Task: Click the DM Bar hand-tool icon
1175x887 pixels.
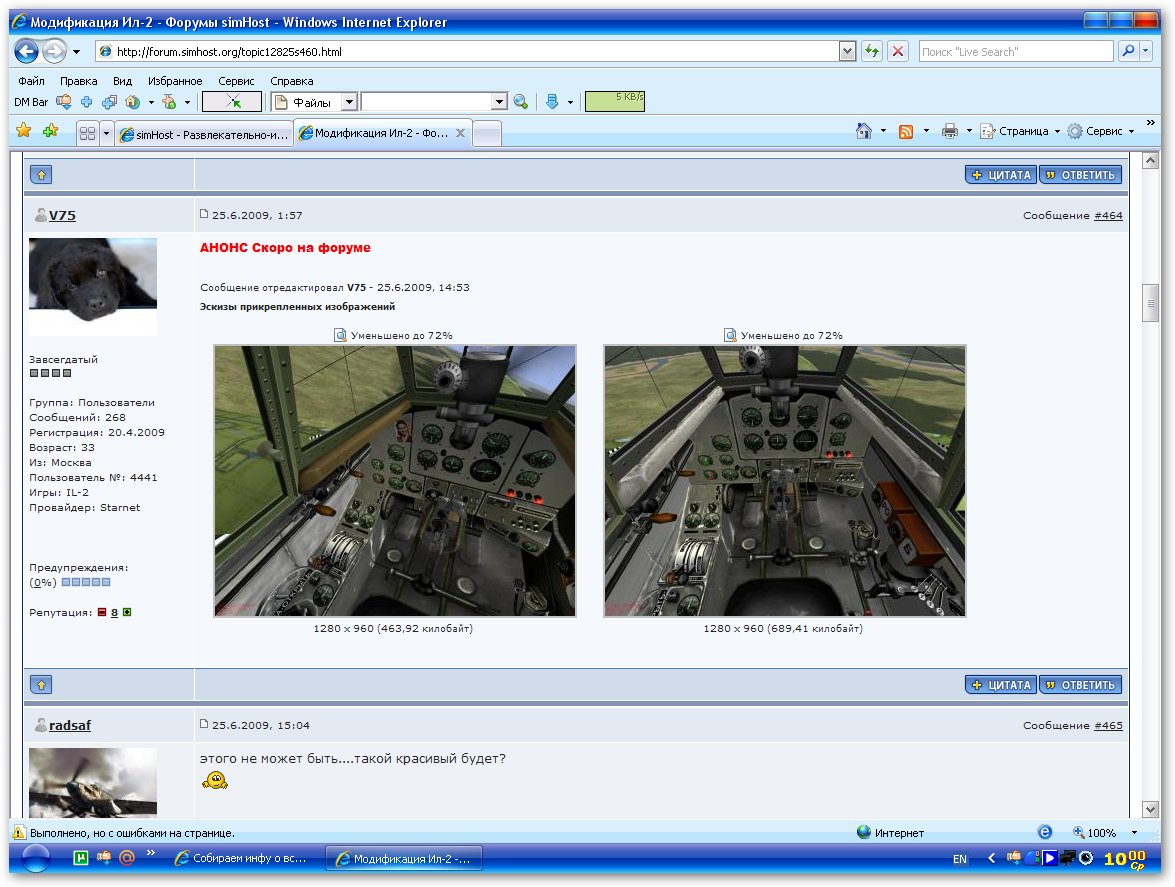Action: (x=169, y=101)
